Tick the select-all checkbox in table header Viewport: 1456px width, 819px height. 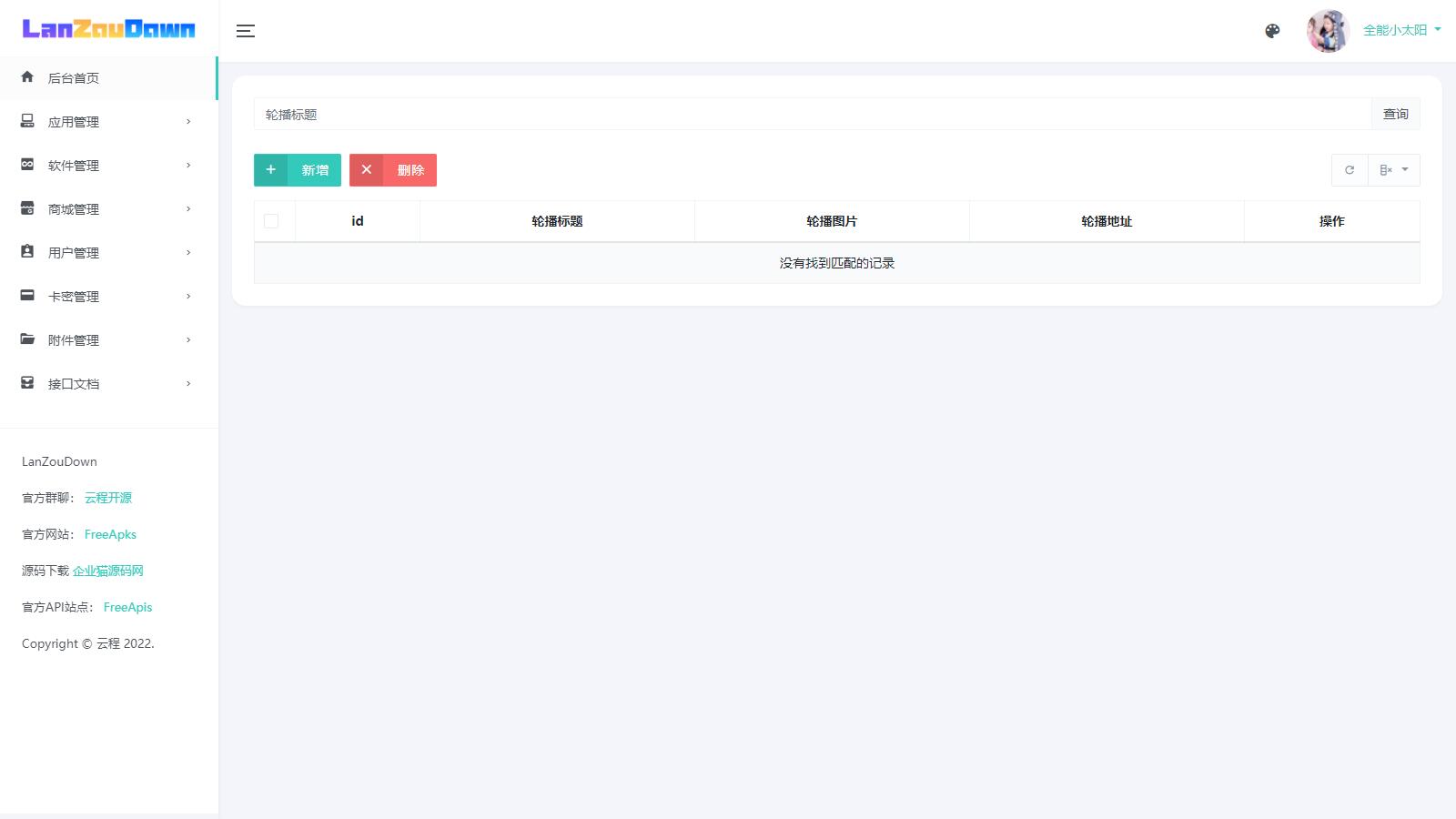click(x=271, y=221)
